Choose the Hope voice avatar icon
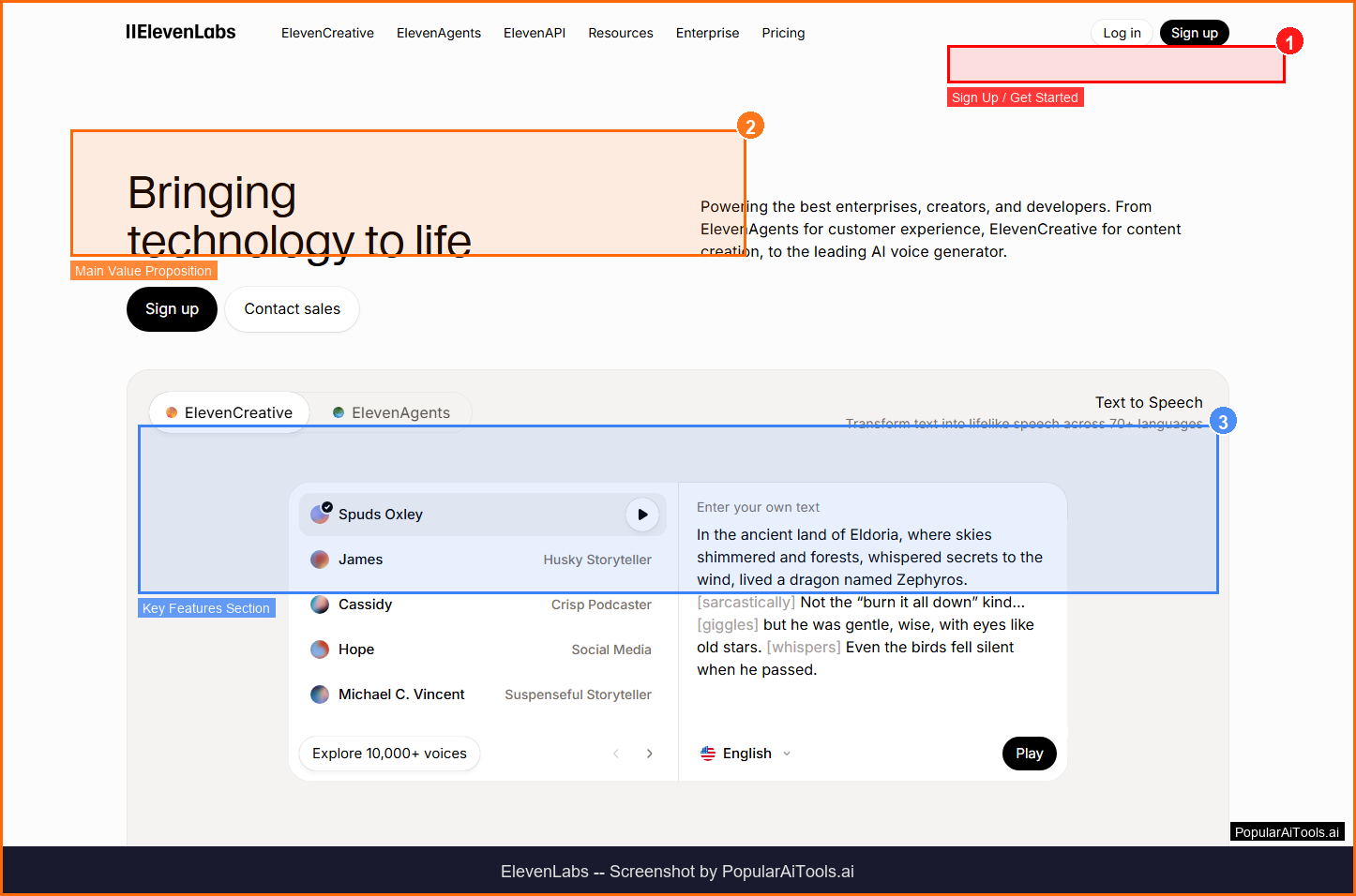Image resolution: width=1356 pixels, height=896 pixels. (320, 650)
